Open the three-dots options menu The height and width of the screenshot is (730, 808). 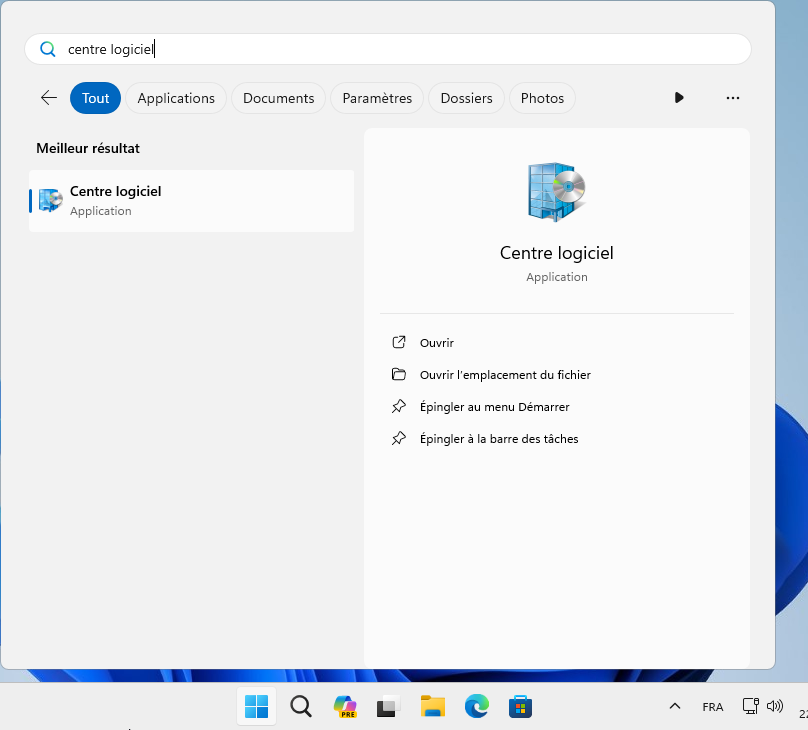[x=733, y=98]
